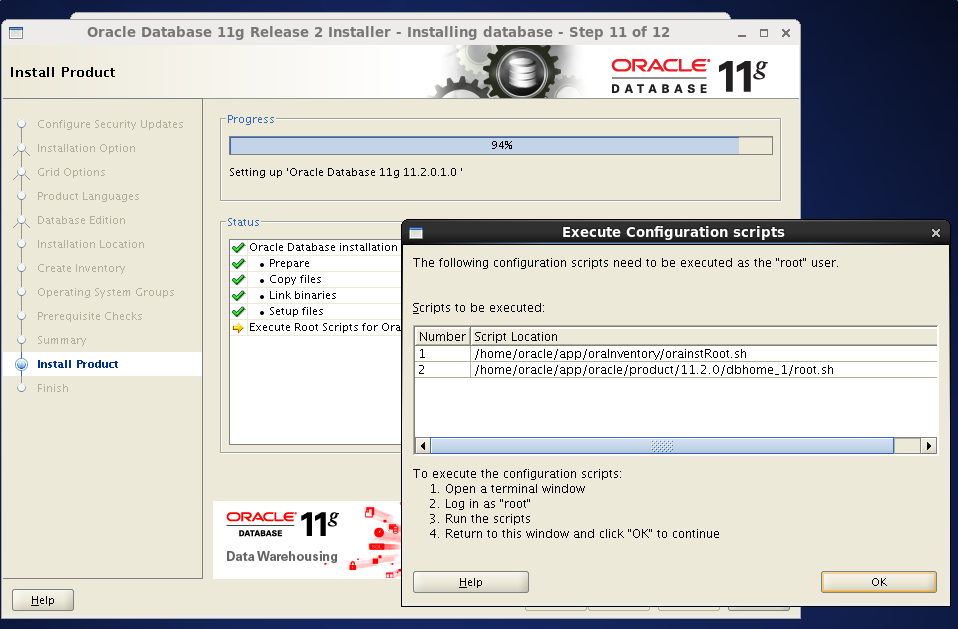Click Help button in the scripts dialog
Viewport: 958px width, 629px height.
click(x=470, y=582)
